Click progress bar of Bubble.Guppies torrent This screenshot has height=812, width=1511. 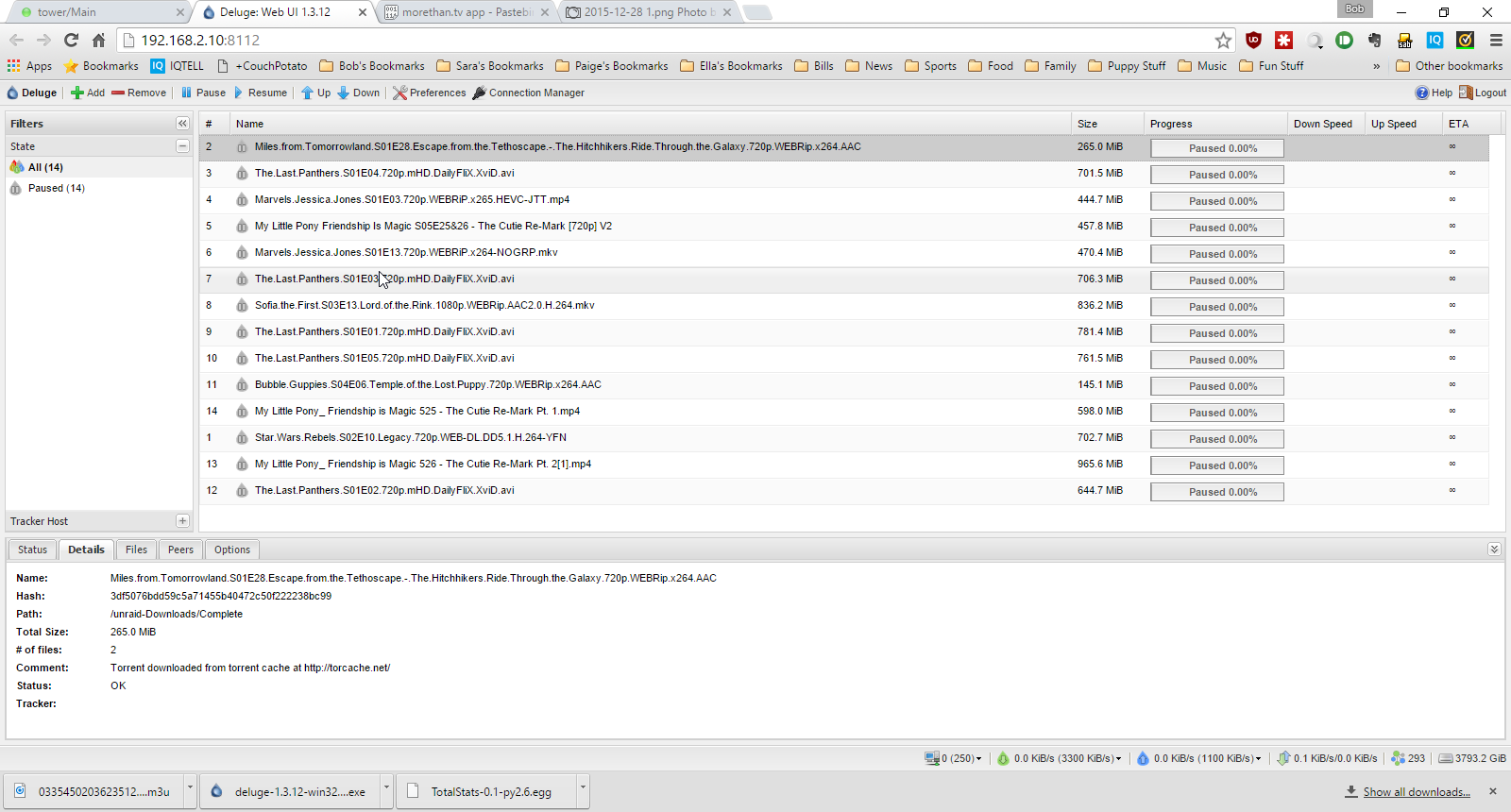[1216, 386]
